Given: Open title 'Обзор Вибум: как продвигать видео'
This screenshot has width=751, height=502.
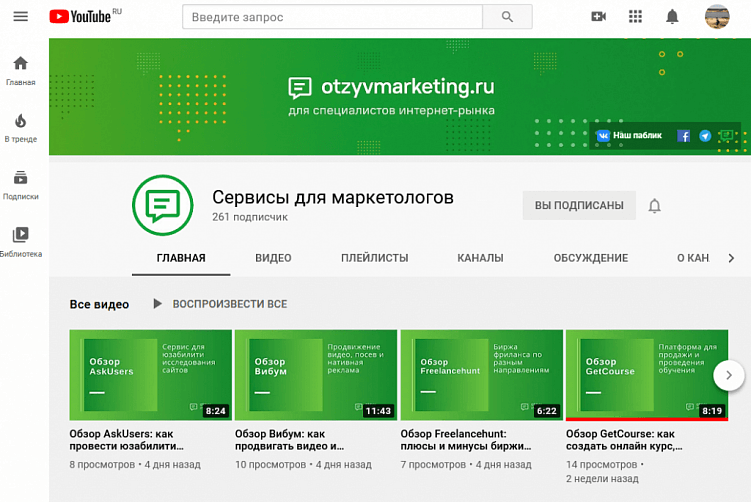Looking at the screenshot, I should pos(289,440).
